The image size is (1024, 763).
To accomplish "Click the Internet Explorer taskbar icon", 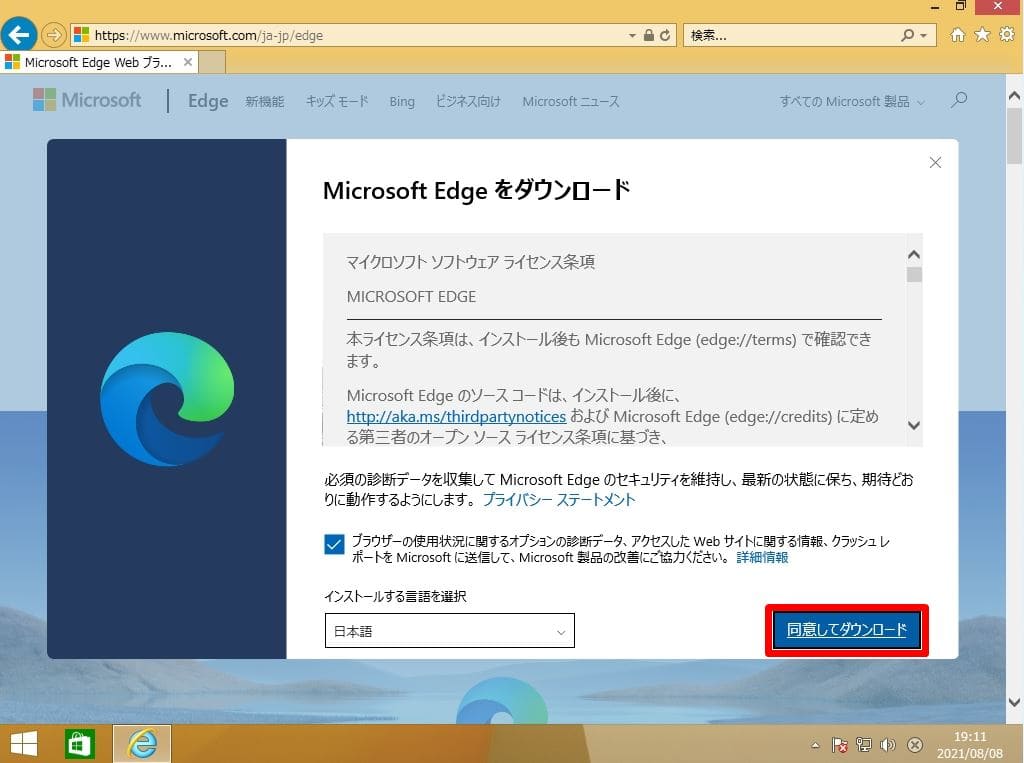I will [x=142, y=744].
